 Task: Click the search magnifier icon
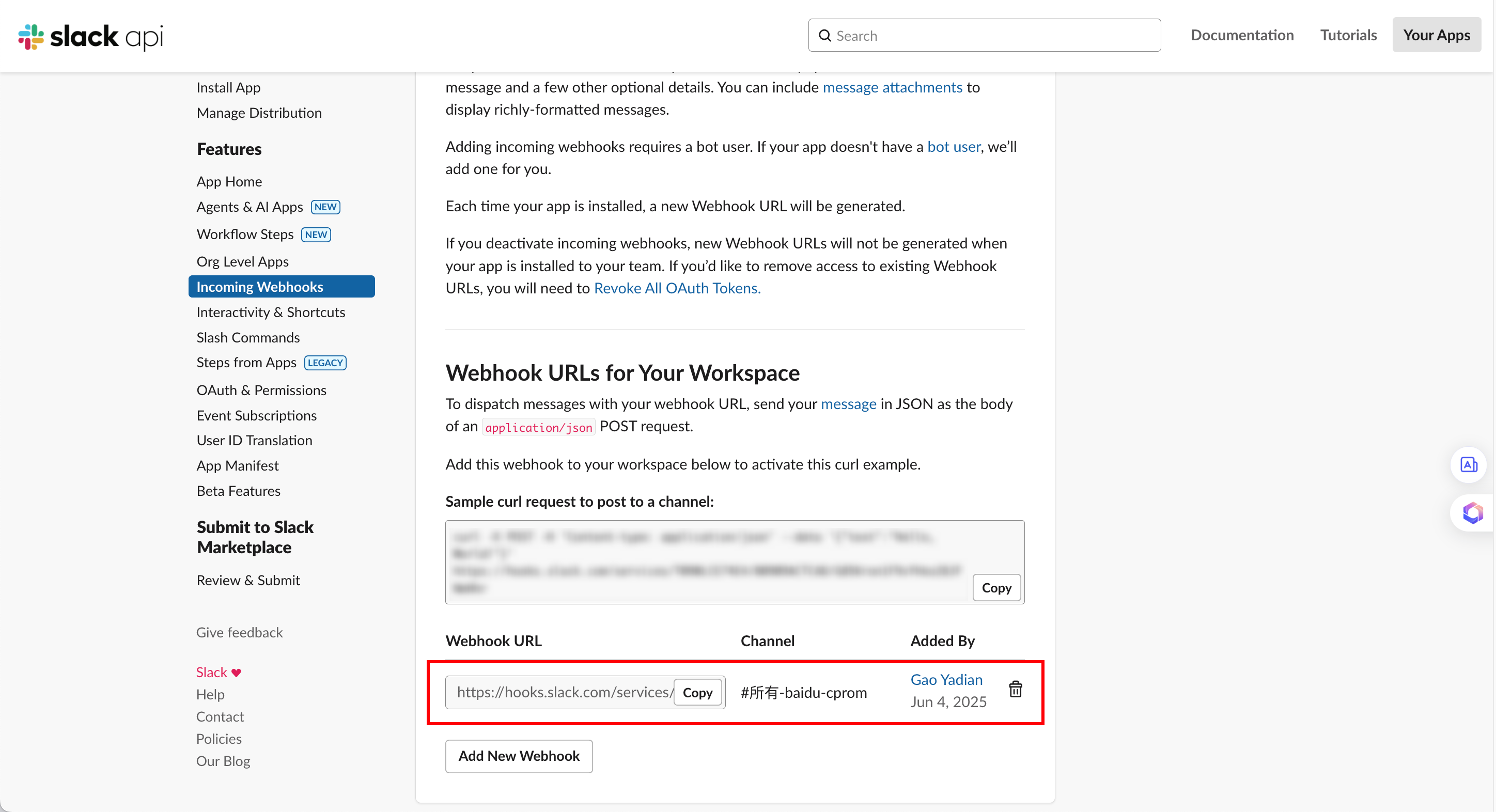(824, 36)
